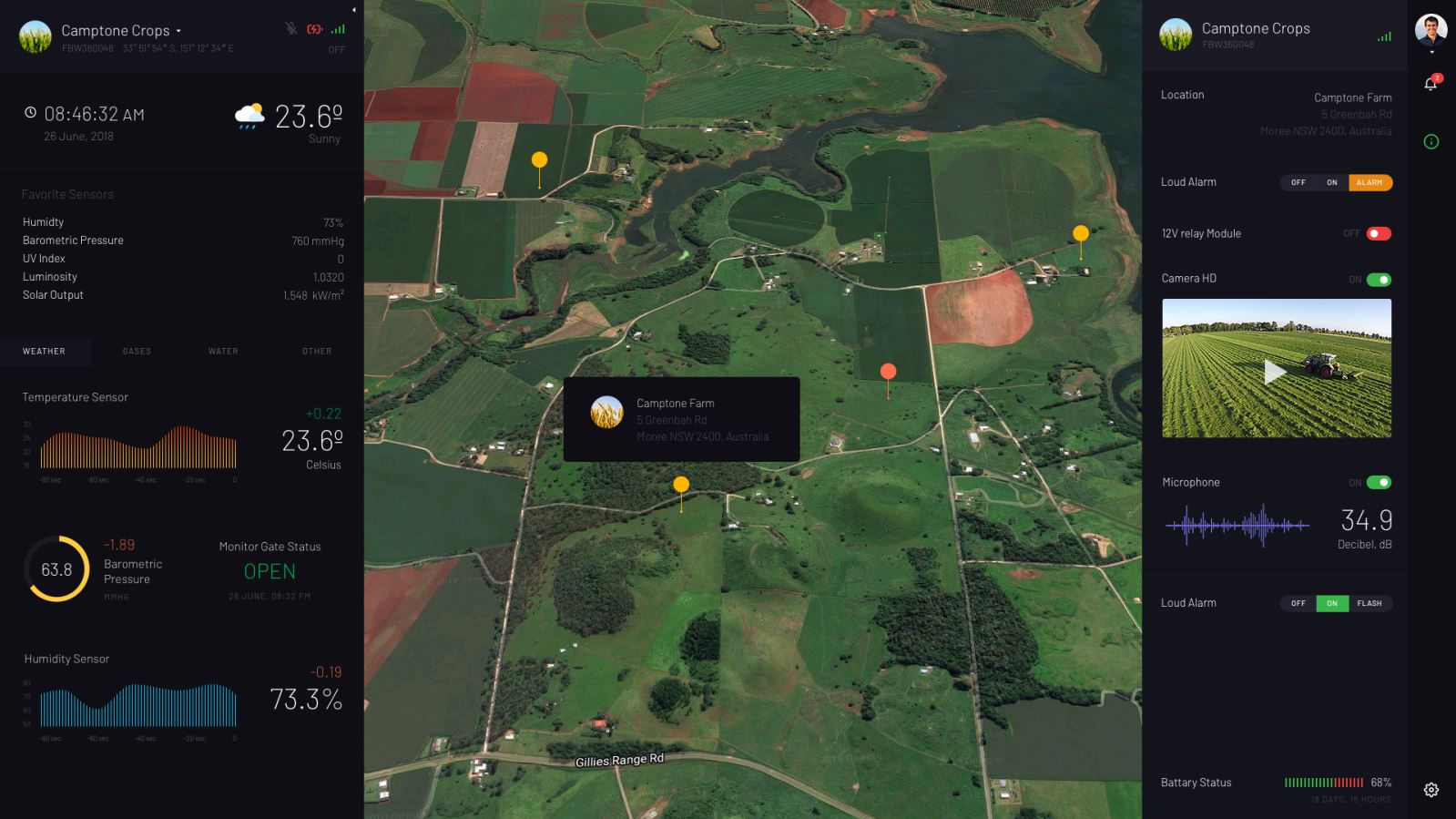Screen dimensions: 1456x819
Task: Click the Gillies Range Rd map label
Action: click(x=619, y=760)
